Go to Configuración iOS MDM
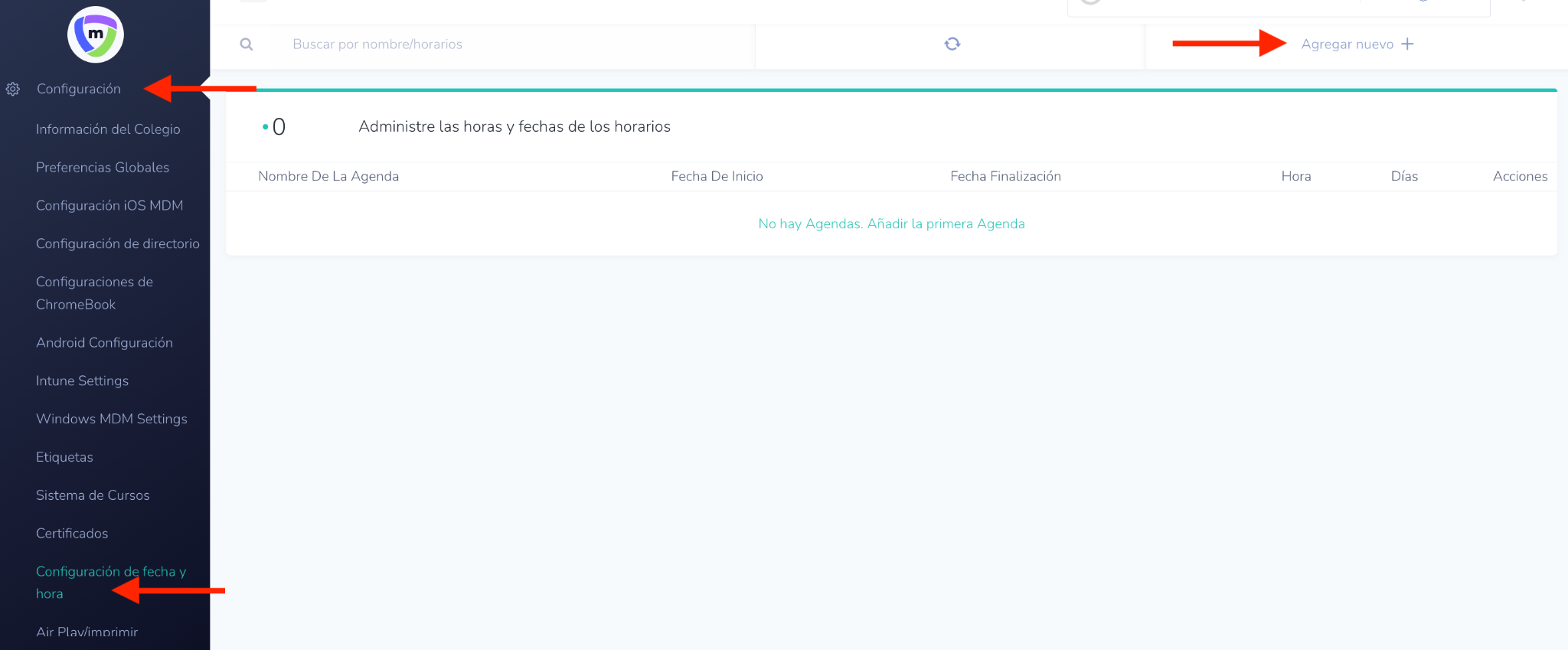The width and height of the screenshot is (1568, 650). 109,205
